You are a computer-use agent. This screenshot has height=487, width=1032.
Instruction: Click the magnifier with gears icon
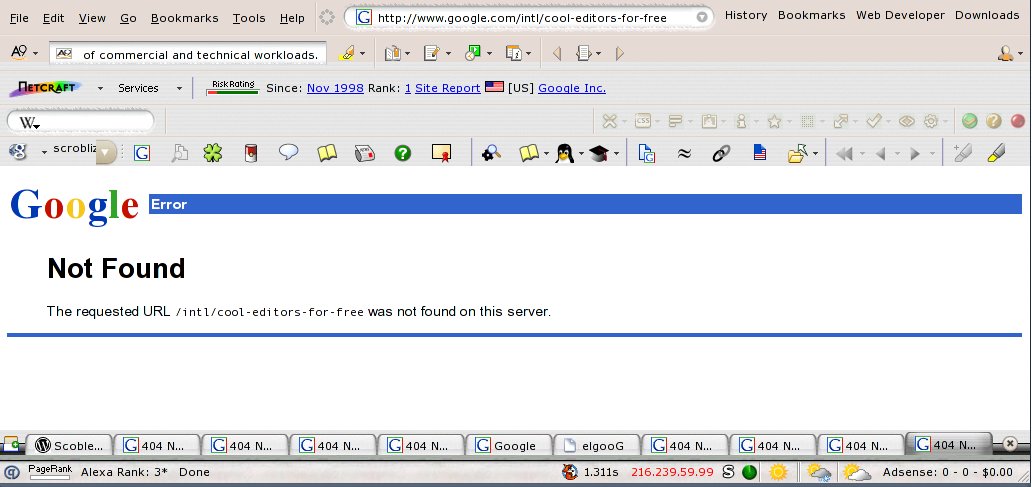pyautogui.click(x=491, y=153)
